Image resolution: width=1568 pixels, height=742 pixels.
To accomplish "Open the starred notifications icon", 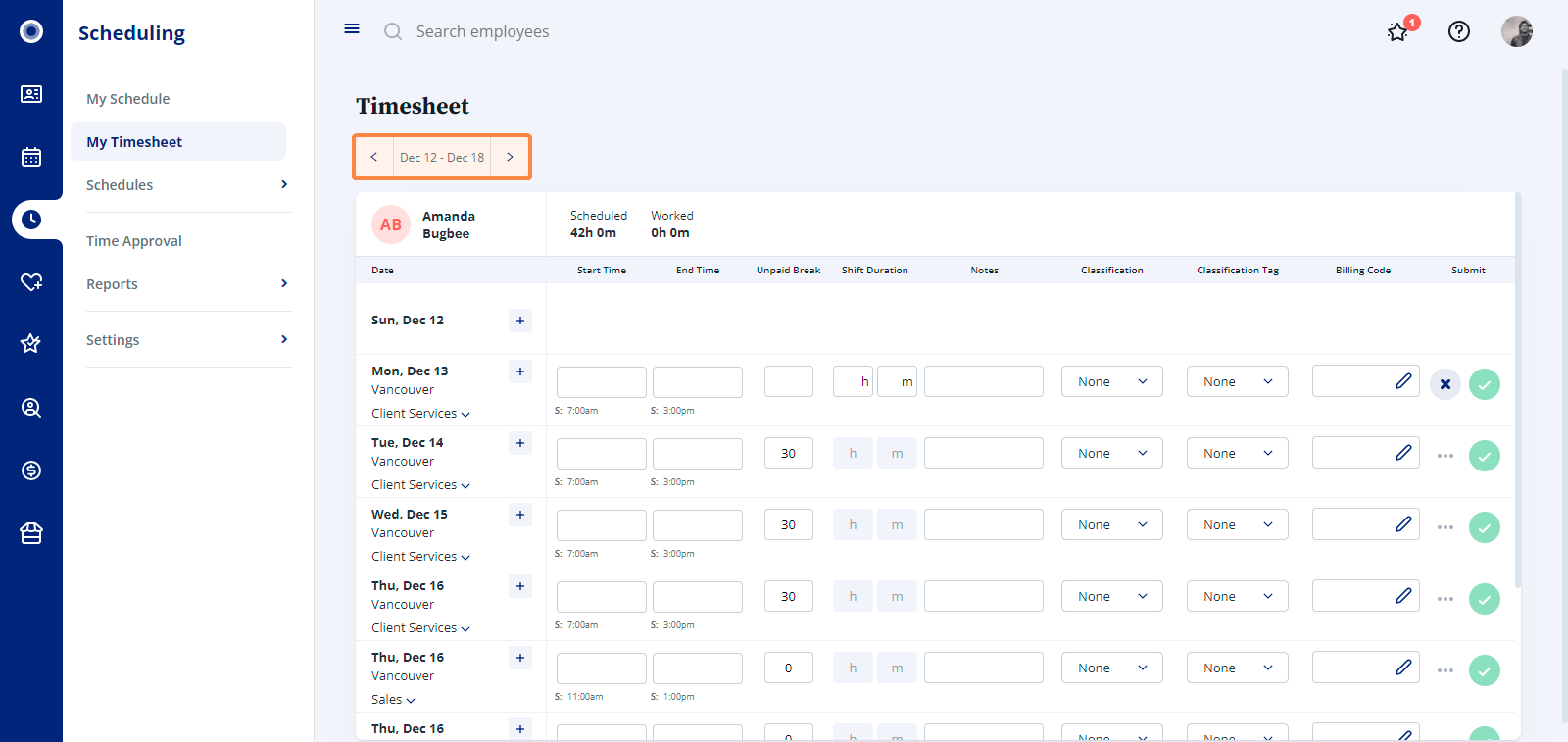I will coord(1397,32).
